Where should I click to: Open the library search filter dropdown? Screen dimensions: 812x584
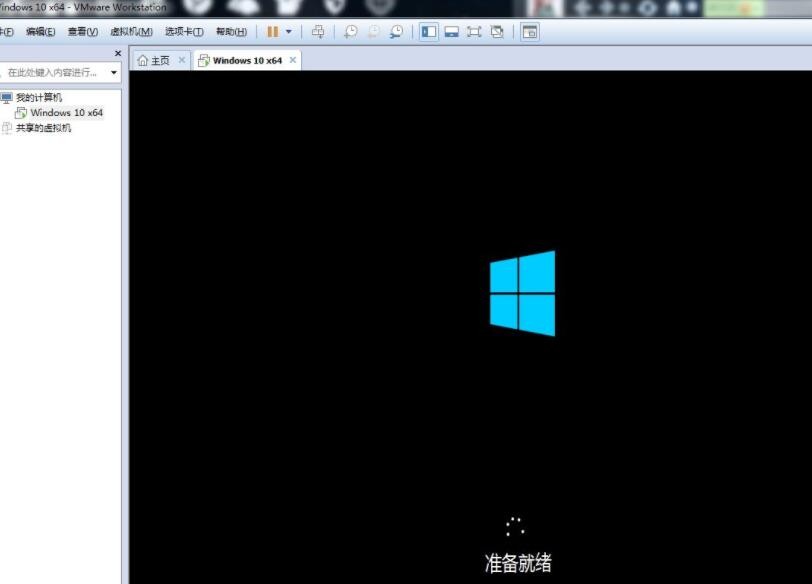[x=114, y=73]
